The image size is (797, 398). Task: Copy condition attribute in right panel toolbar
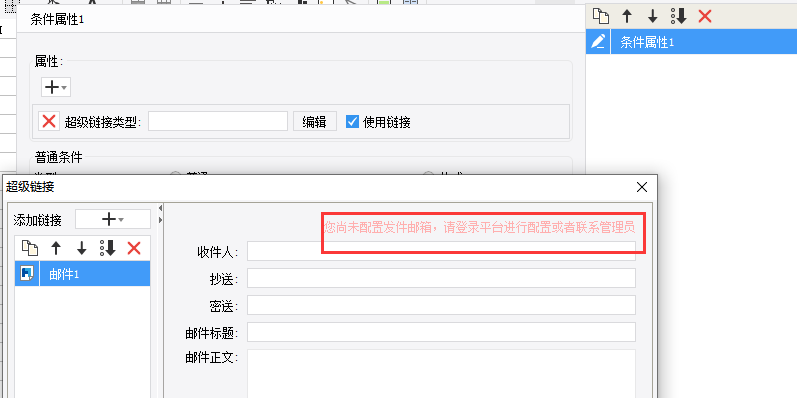pos(601,16)
